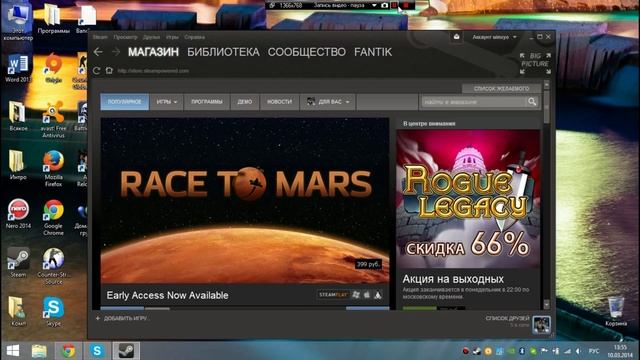Click into the store search field

(x=473, y=102)
